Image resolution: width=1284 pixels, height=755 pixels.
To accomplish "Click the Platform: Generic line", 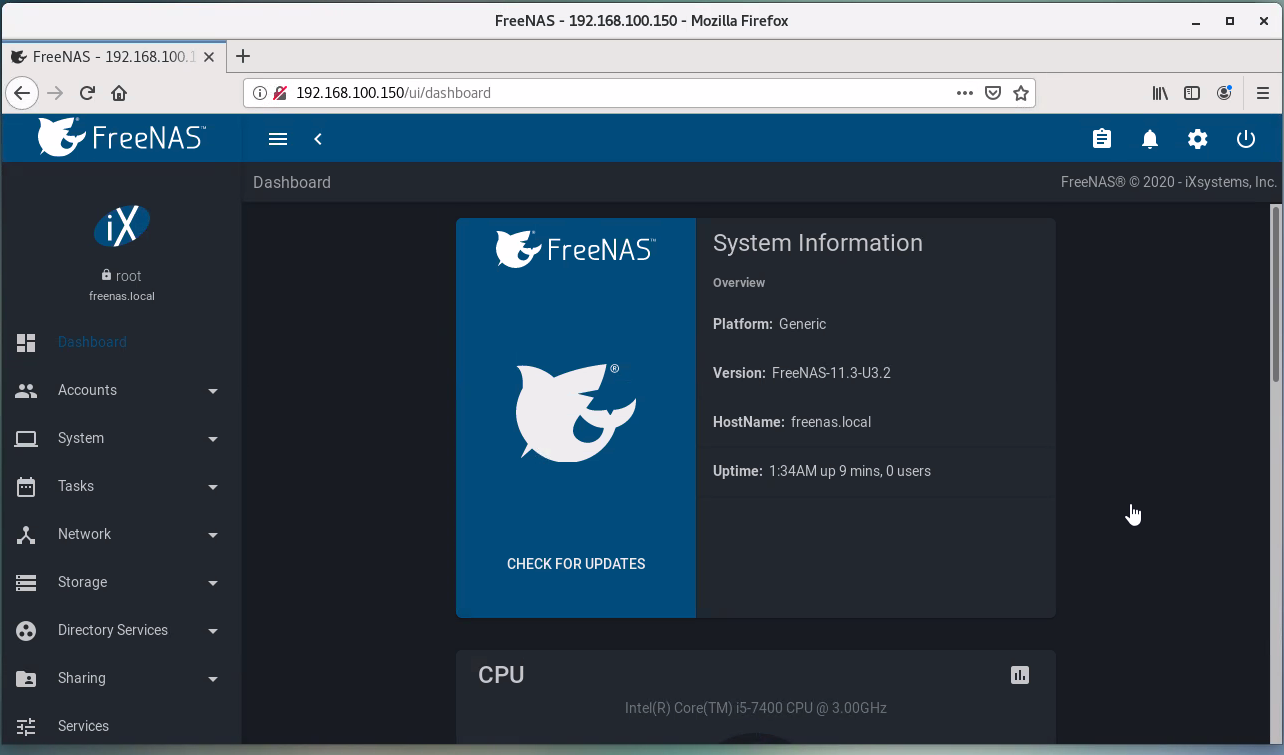I will (769, 324).
